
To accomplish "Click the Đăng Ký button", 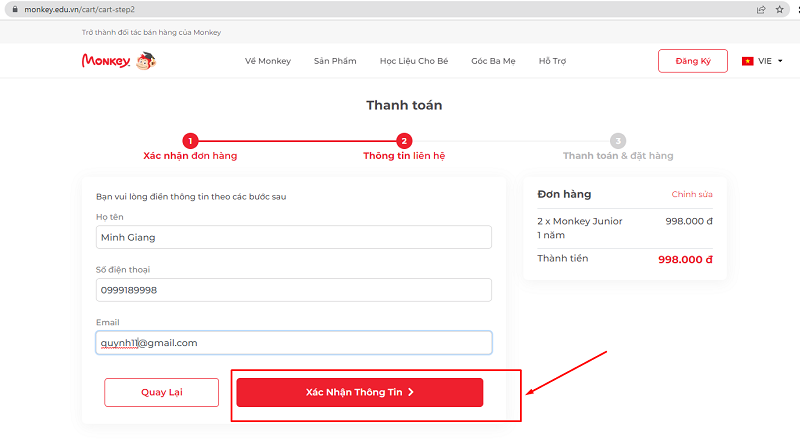I will [693, 61].
